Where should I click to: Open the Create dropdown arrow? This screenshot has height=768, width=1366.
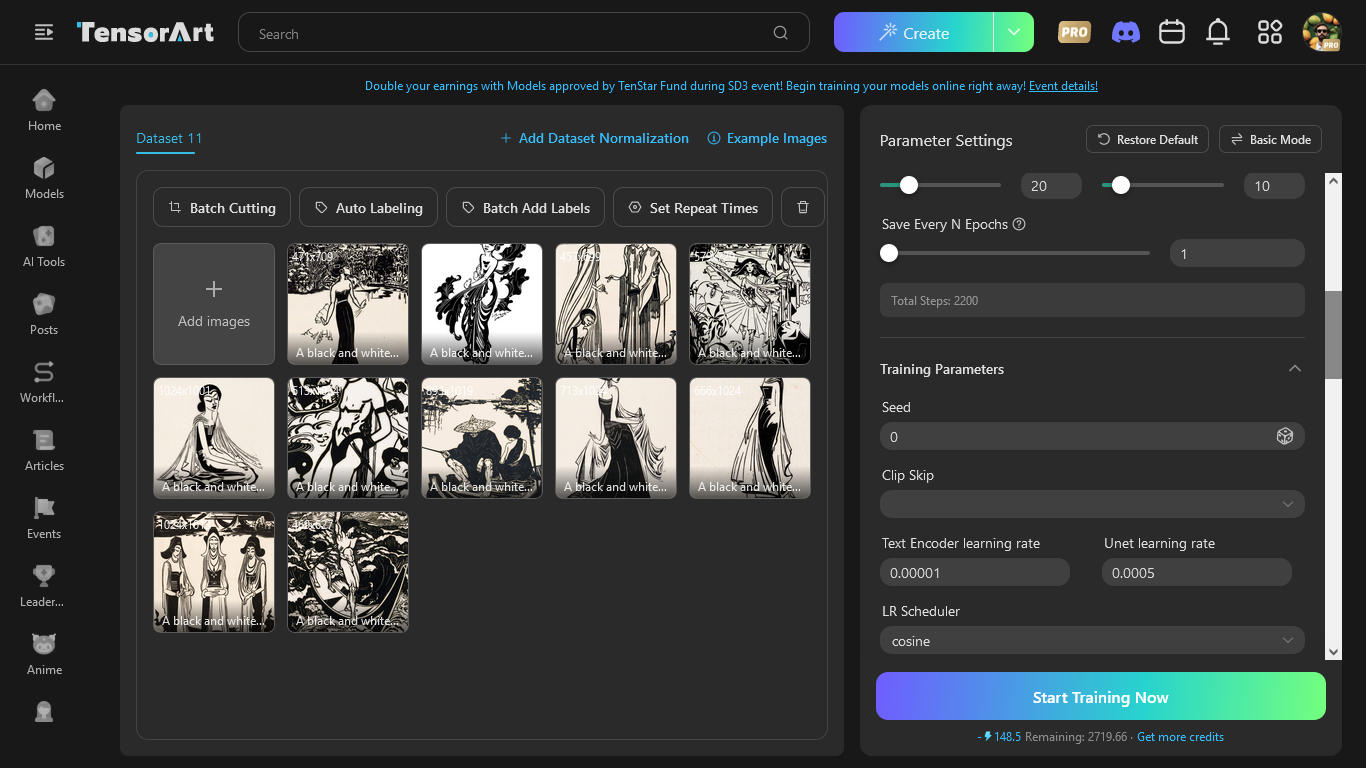pyautogui.click(x=1013, y=32)
